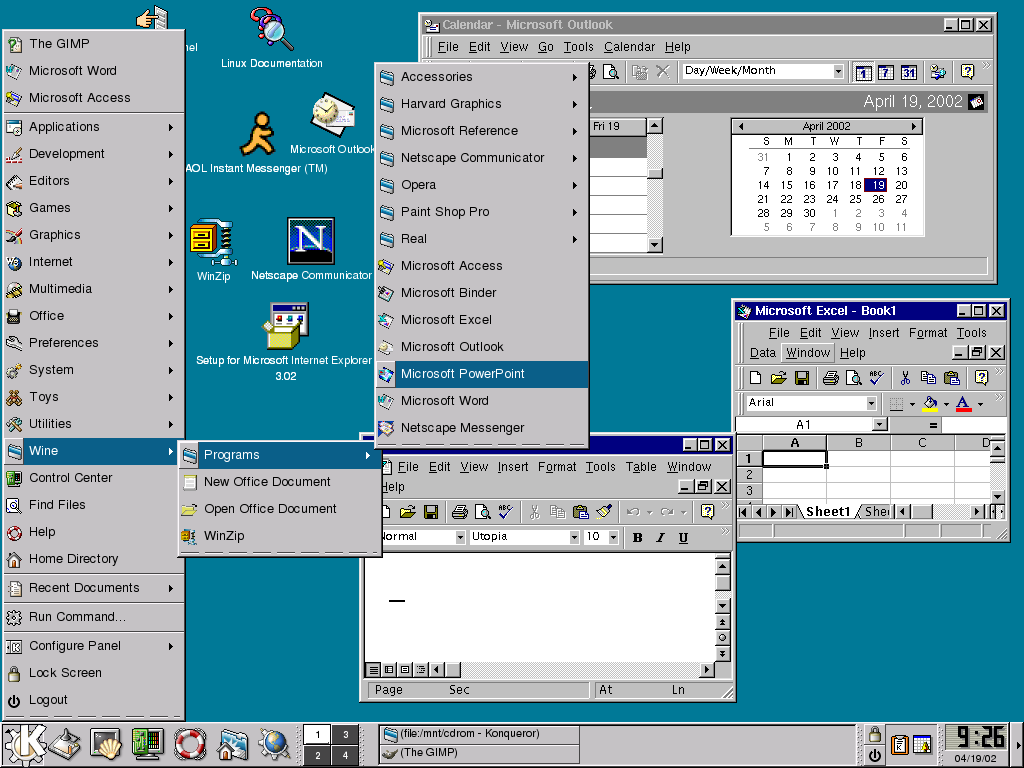
Task: Switch Outlook to Month view with the 31 icon
Action: point(908,72)
